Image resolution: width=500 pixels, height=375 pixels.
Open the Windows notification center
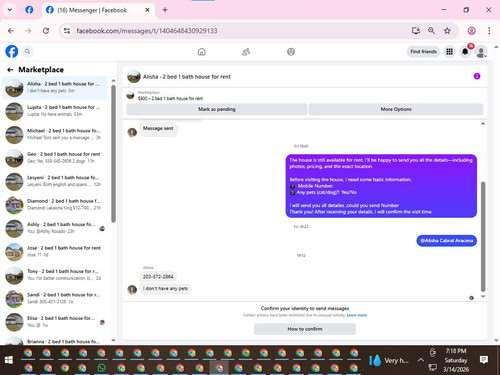(484, 360)
